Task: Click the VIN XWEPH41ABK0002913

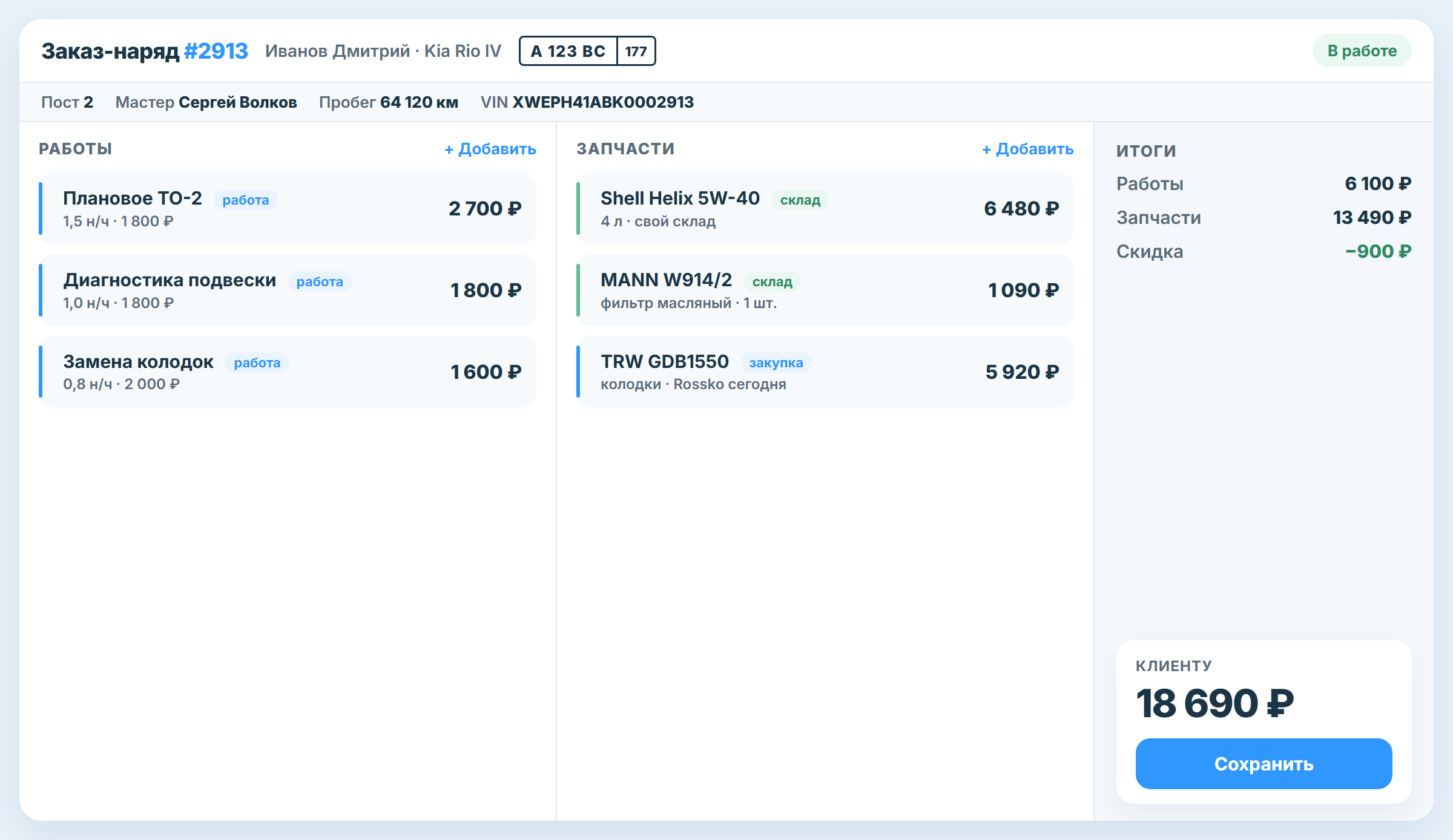Action: pyautogui.click(x=603, y=102)
